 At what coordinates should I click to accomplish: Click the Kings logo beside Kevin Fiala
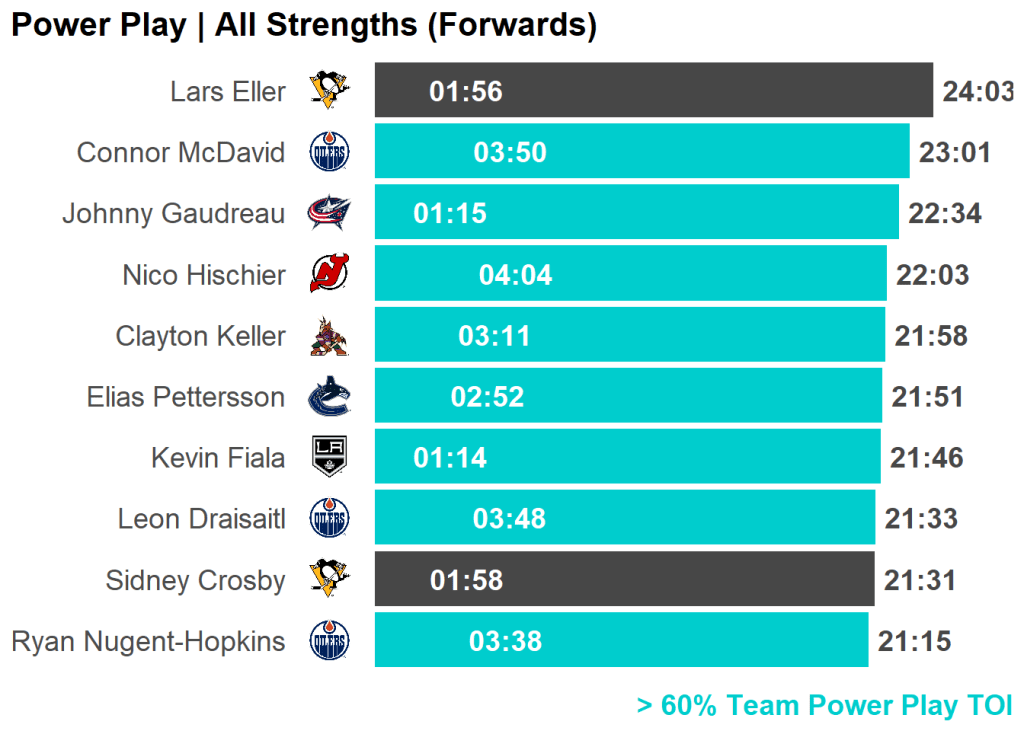(x=329, y=457)
